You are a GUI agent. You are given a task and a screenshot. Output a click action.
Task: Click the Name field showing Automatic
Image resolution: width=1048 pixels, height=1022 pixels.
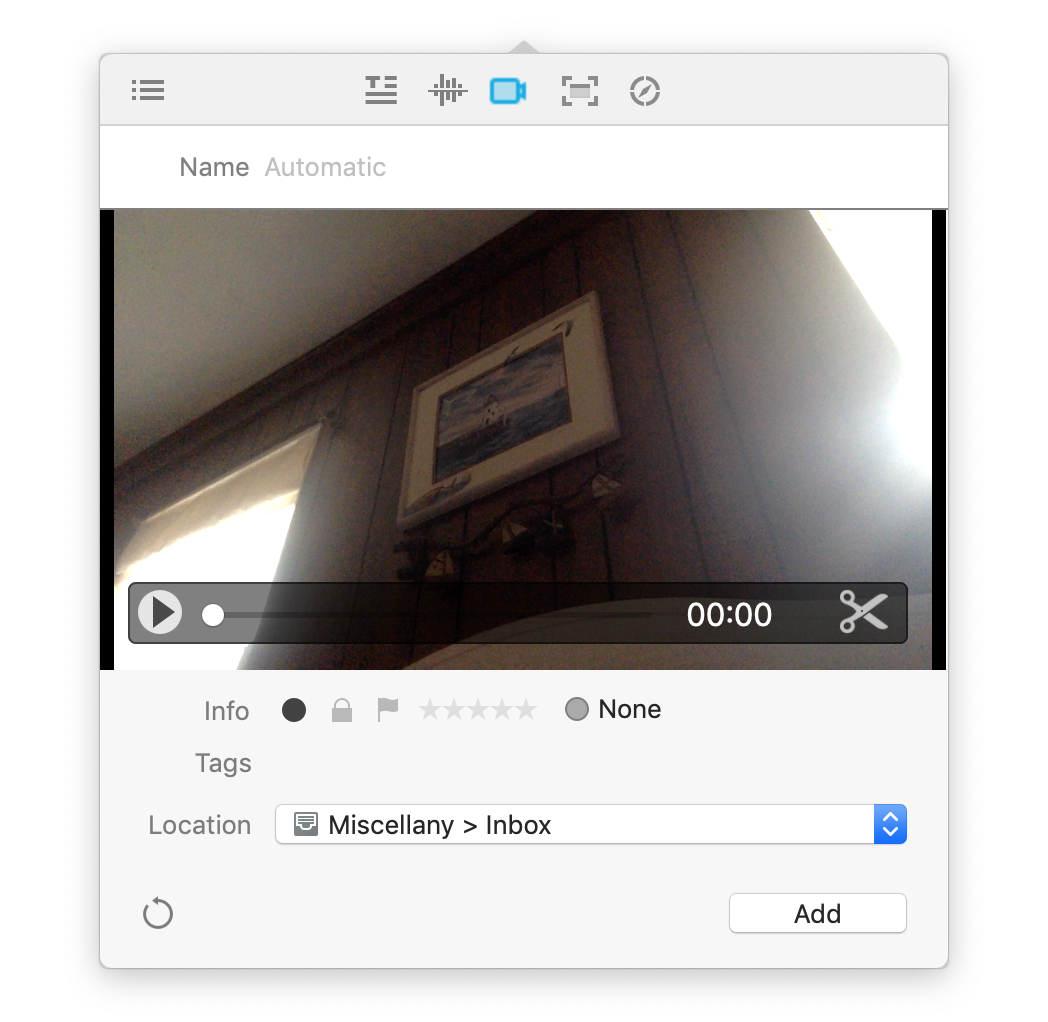[590, 167]
